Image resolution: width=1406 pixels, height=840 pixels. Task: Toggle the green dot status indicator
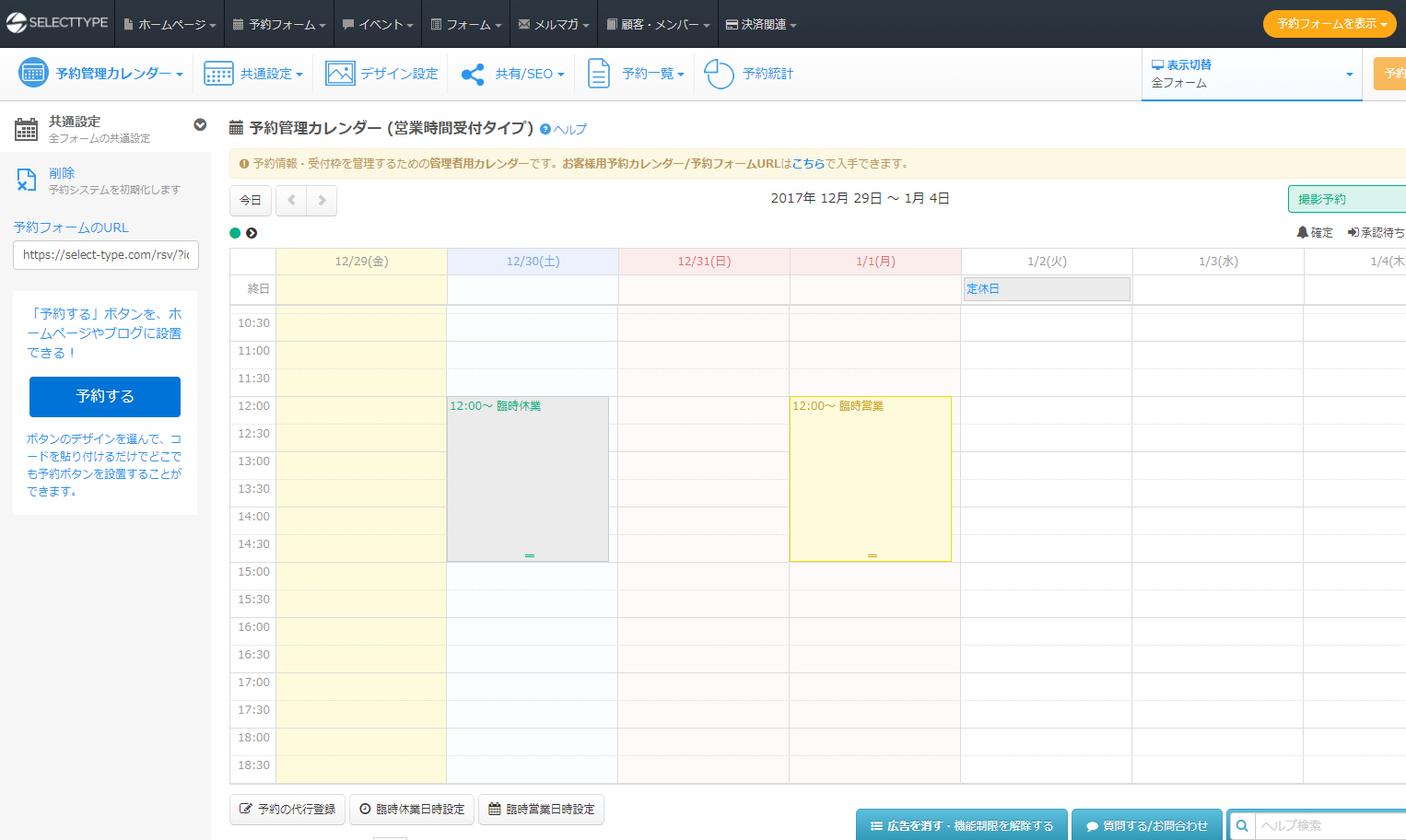point(235,233)
